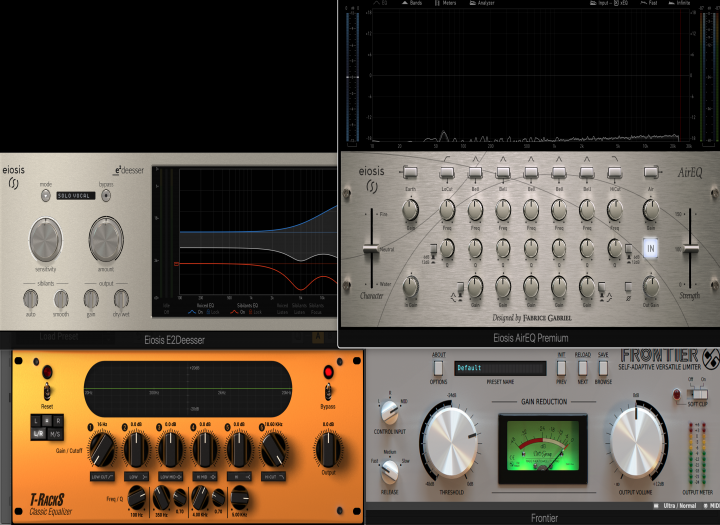
Task: Click the Earth Gain knob in AirEQ
Action: pyautogui.click(x=411, y=210)
